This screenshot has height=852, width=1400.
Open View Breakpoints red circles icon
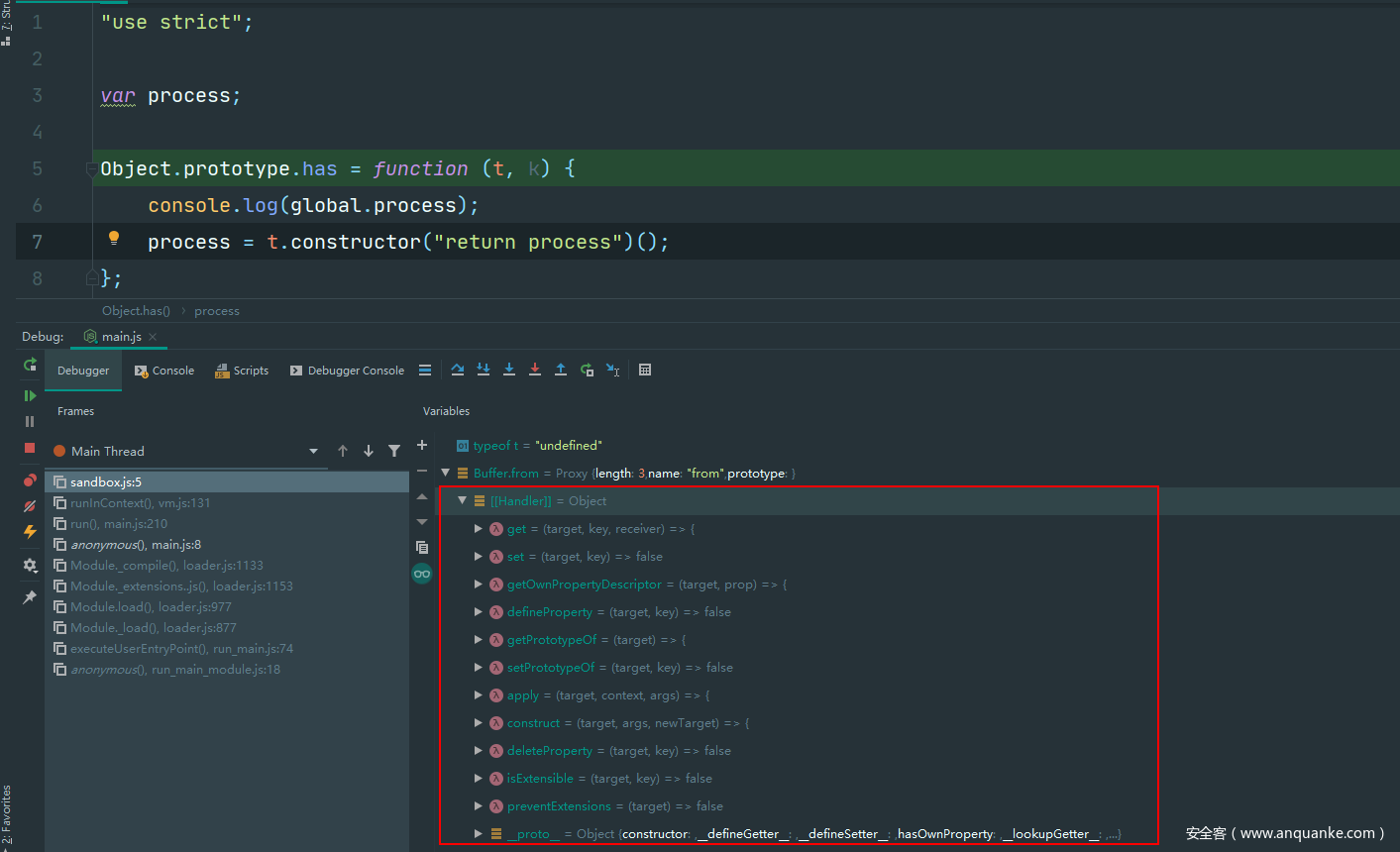[30, 480]
